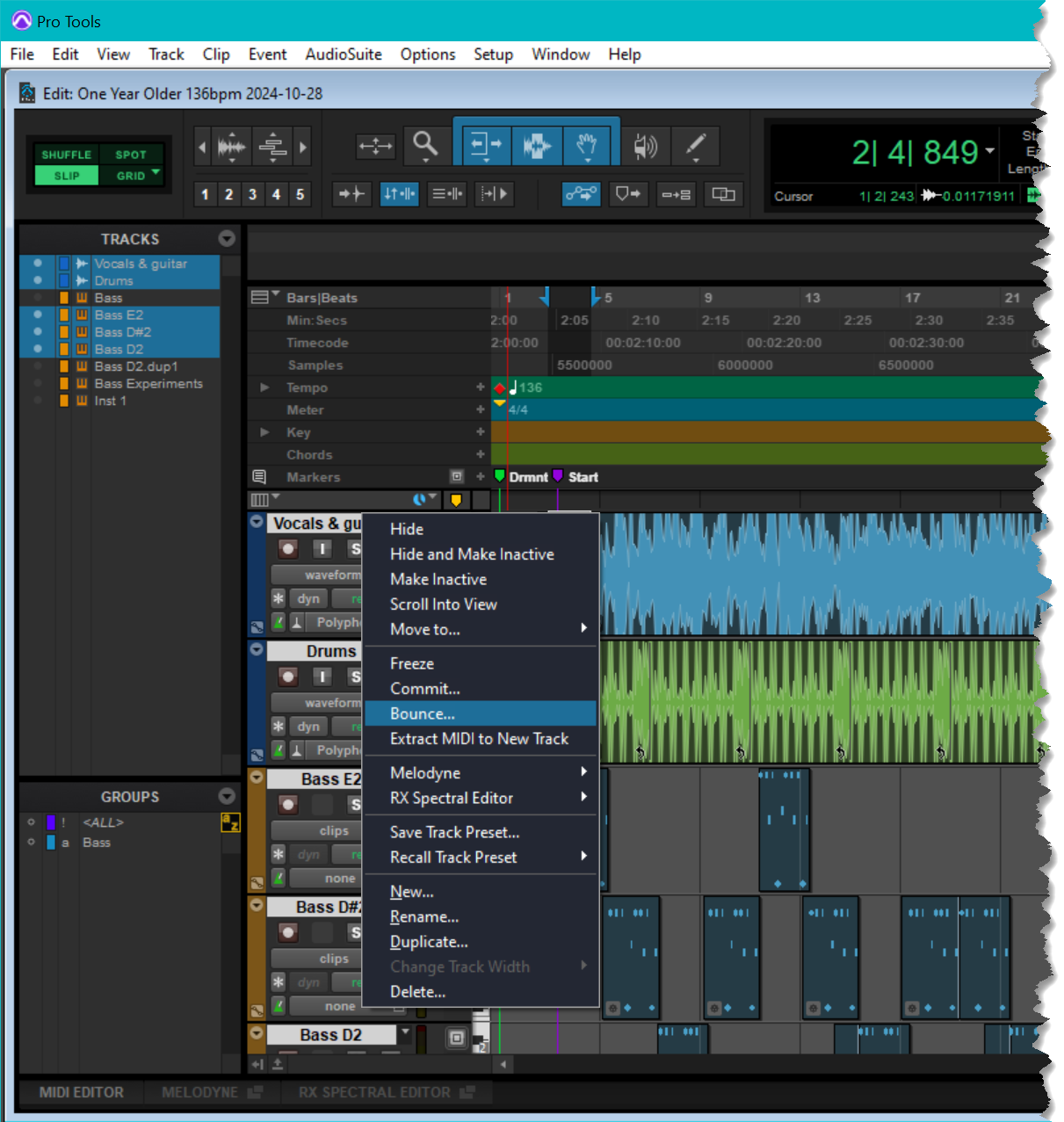Screen dimensions: 1064x1122
Task: Toggle visibility dot for Bass D2.dup1 track
Action: 38,366
